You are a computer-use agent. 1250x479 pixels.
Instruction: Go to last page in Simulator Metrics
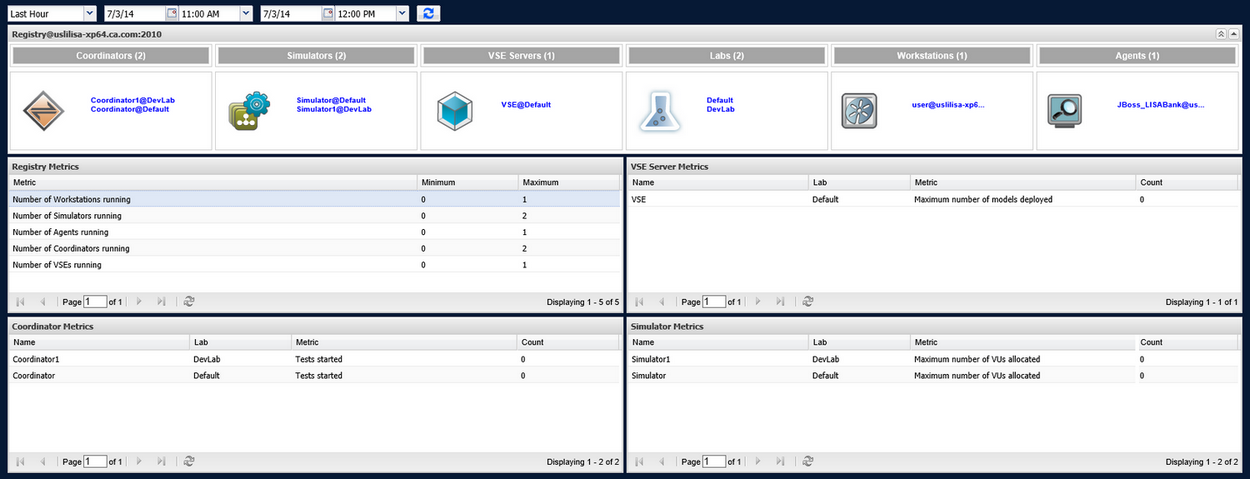coord(781,462)
